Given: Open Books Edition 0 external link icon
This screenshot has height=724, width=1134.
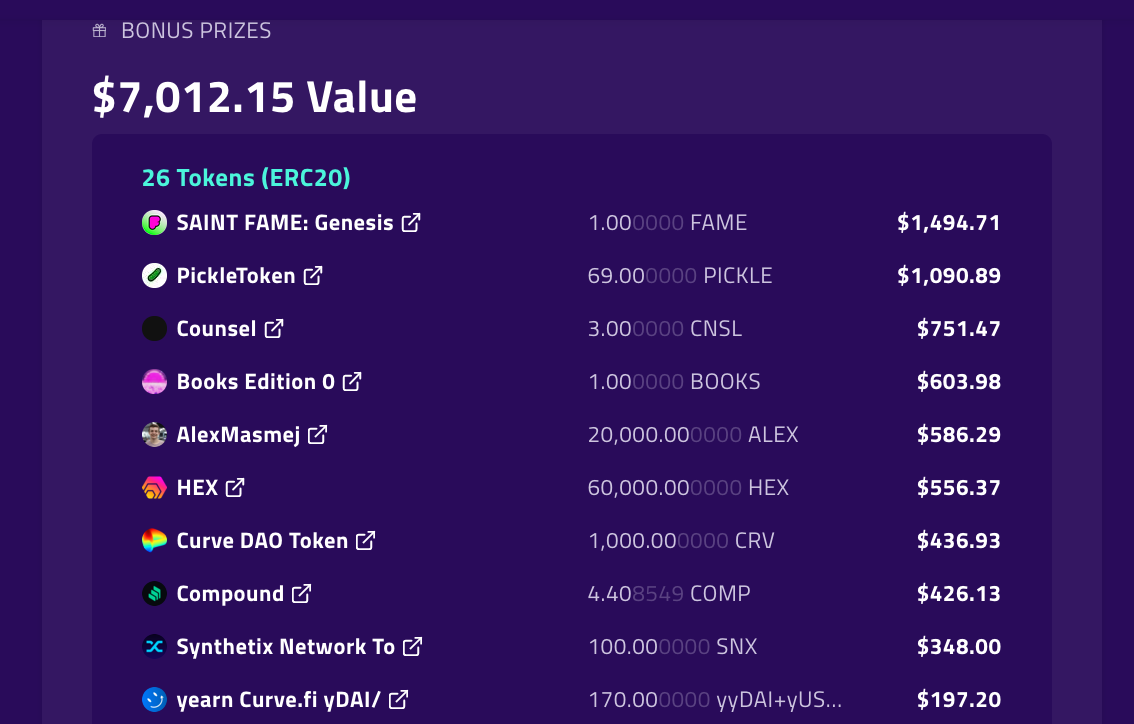Looking at the screenshot, I should [351, 381].
